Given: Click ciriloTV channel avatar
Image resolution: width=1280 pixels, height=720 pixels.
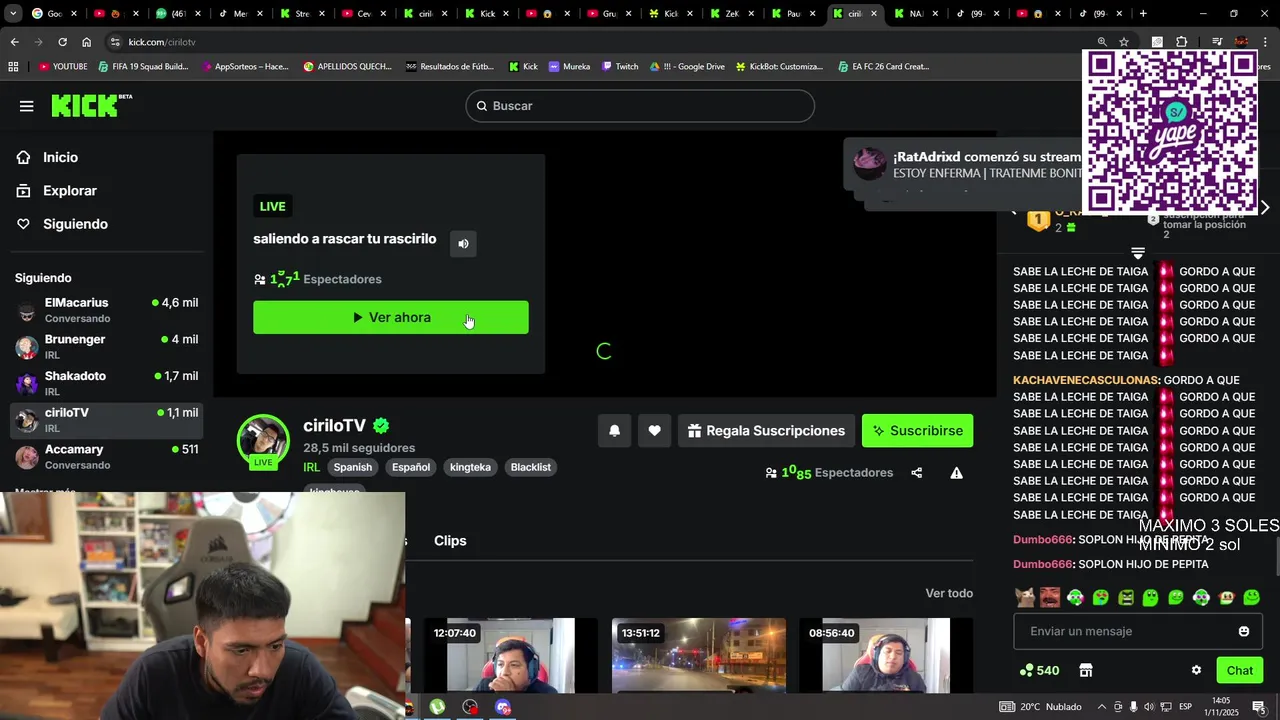Looking at the screenshot, I should [263, 440].
